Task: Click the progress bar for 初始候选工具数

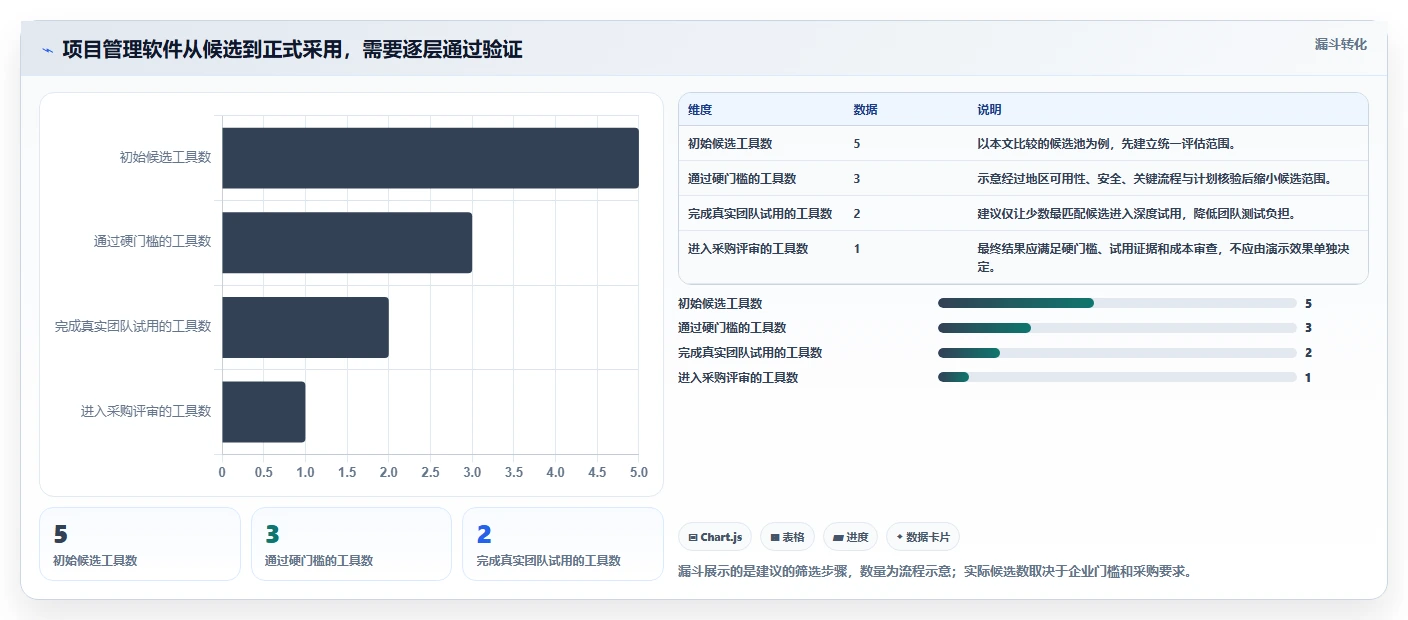Action: click(x=1117, y=303)
